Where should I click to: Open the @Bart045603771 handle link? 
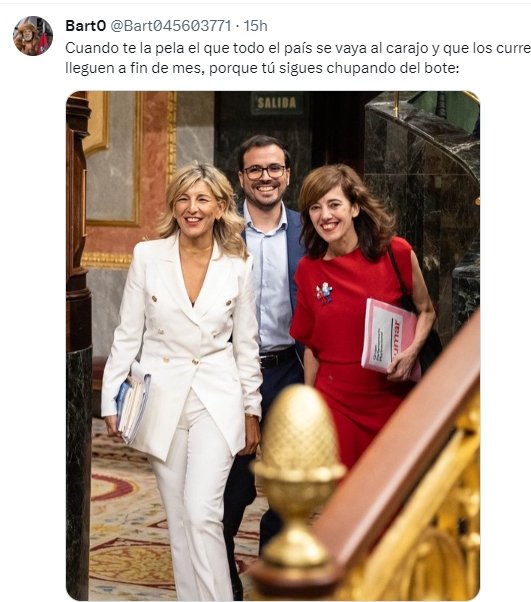coord(170,26)
